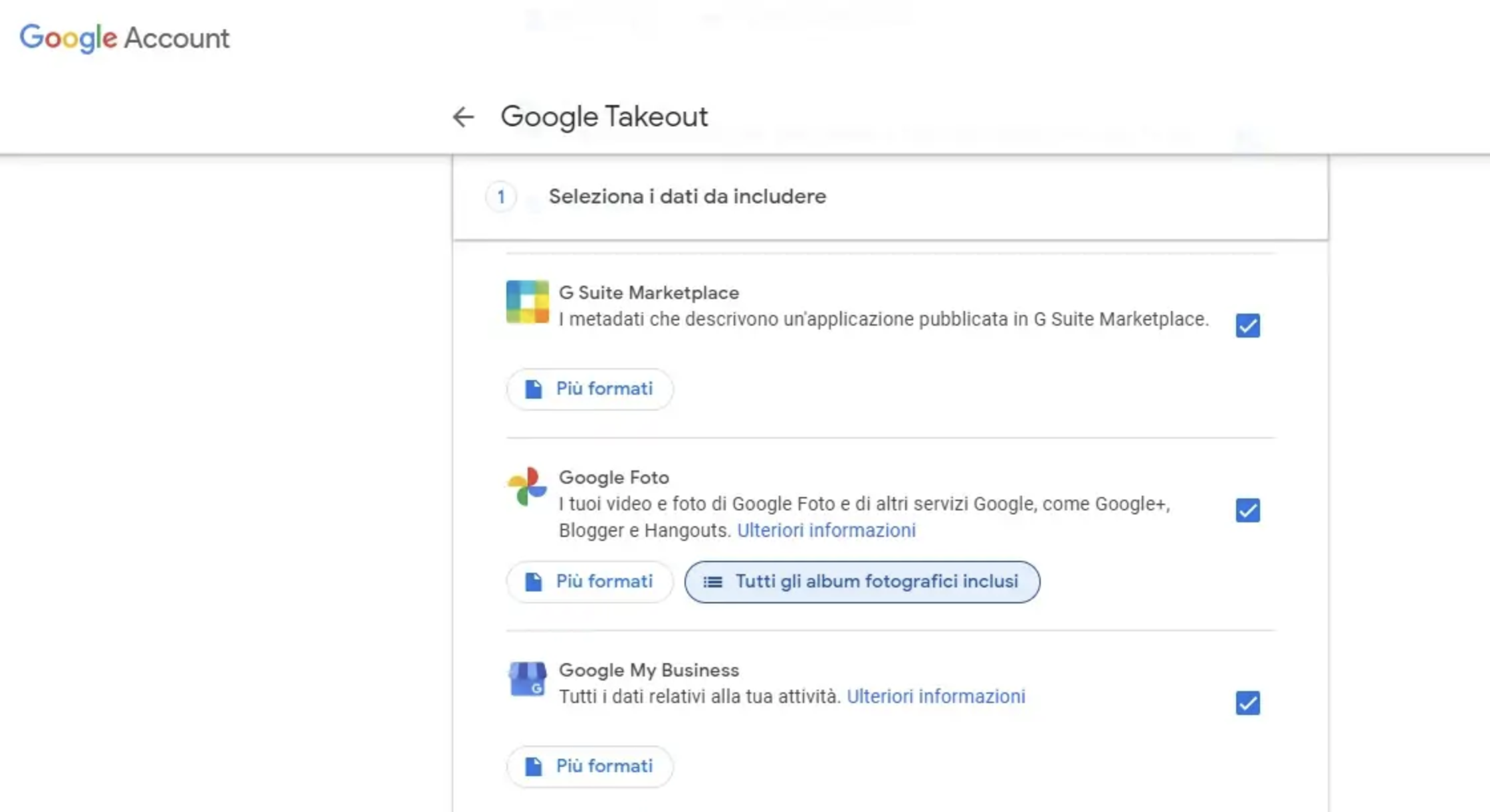Expand the Seleziona i dati da includere step header
1490x812 pixels.
687,197
